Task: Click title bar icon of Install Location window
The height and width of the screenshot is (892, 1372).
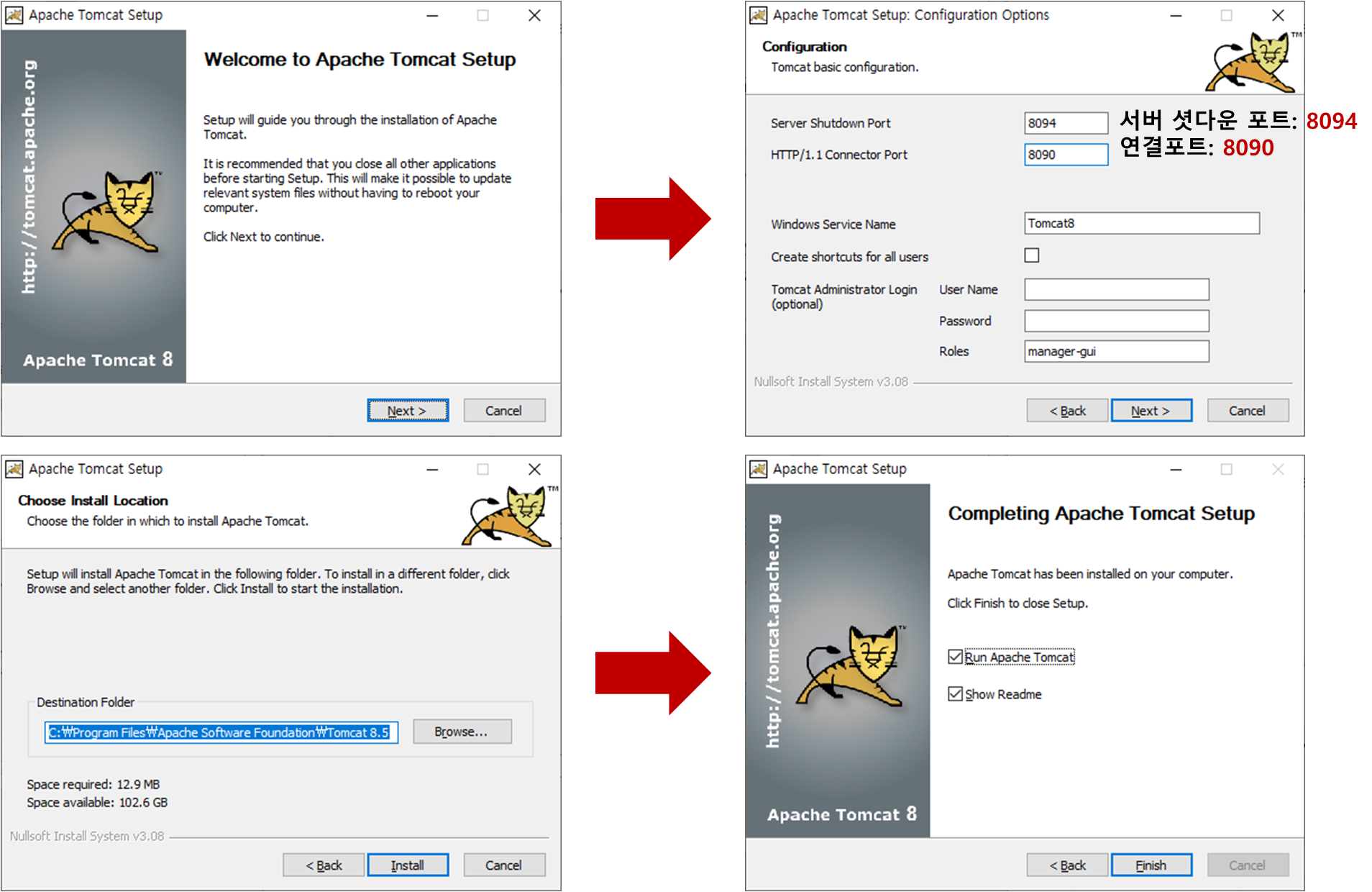Action: pyautogui.click(x=14, y=469)
